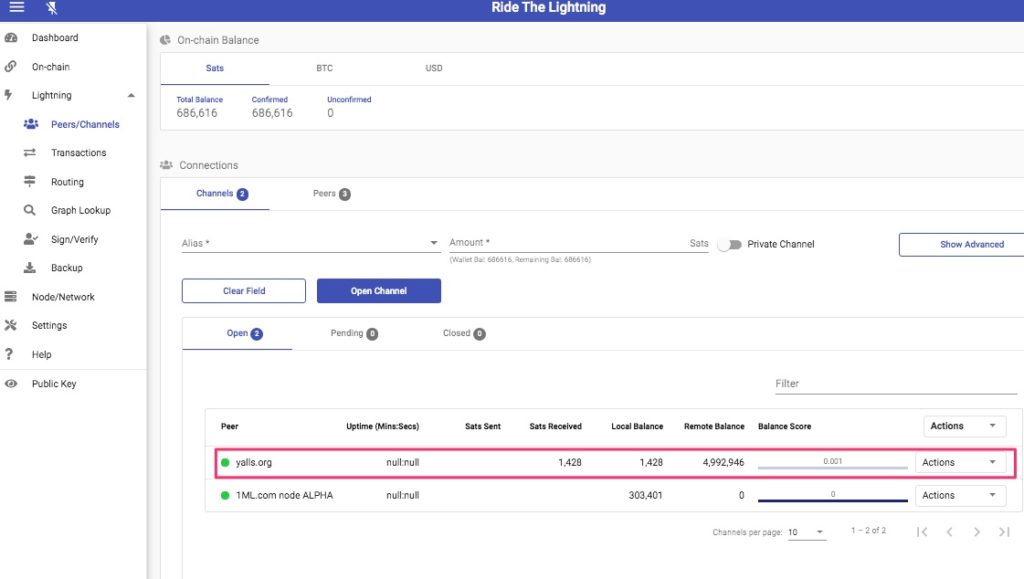Click the Graph Lookup magnifier icon
Viewport: 1024px width, 579px height.
29,210
